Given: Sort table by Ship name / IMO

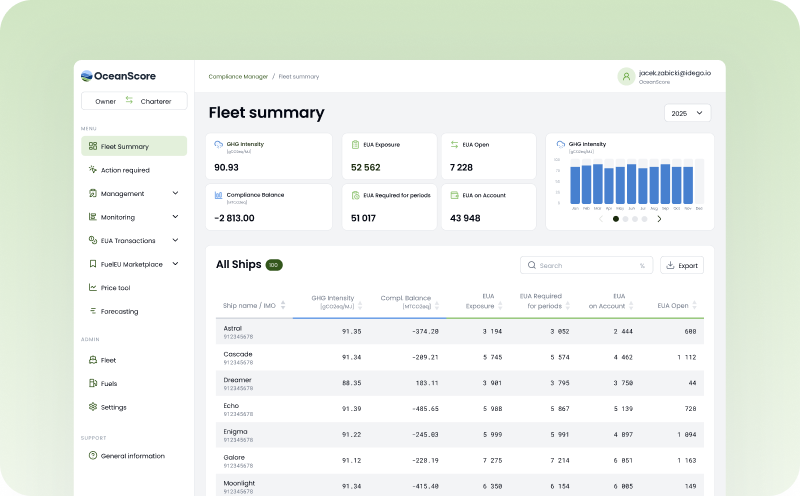Looking at the screenshot, I should [x=283, y=305].
